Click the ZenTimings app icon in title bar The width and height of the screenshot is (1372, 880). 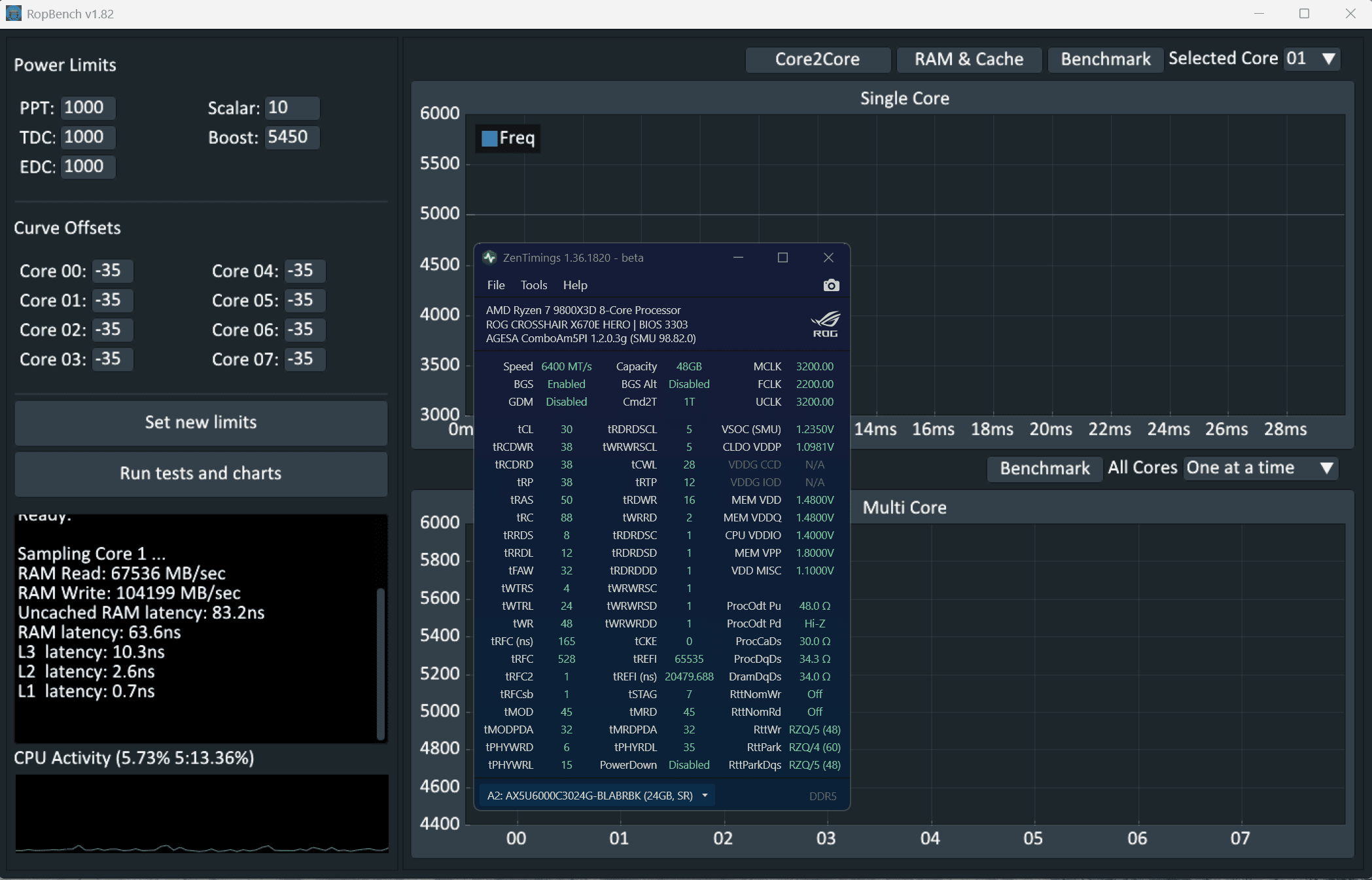[x=489, y=258]
